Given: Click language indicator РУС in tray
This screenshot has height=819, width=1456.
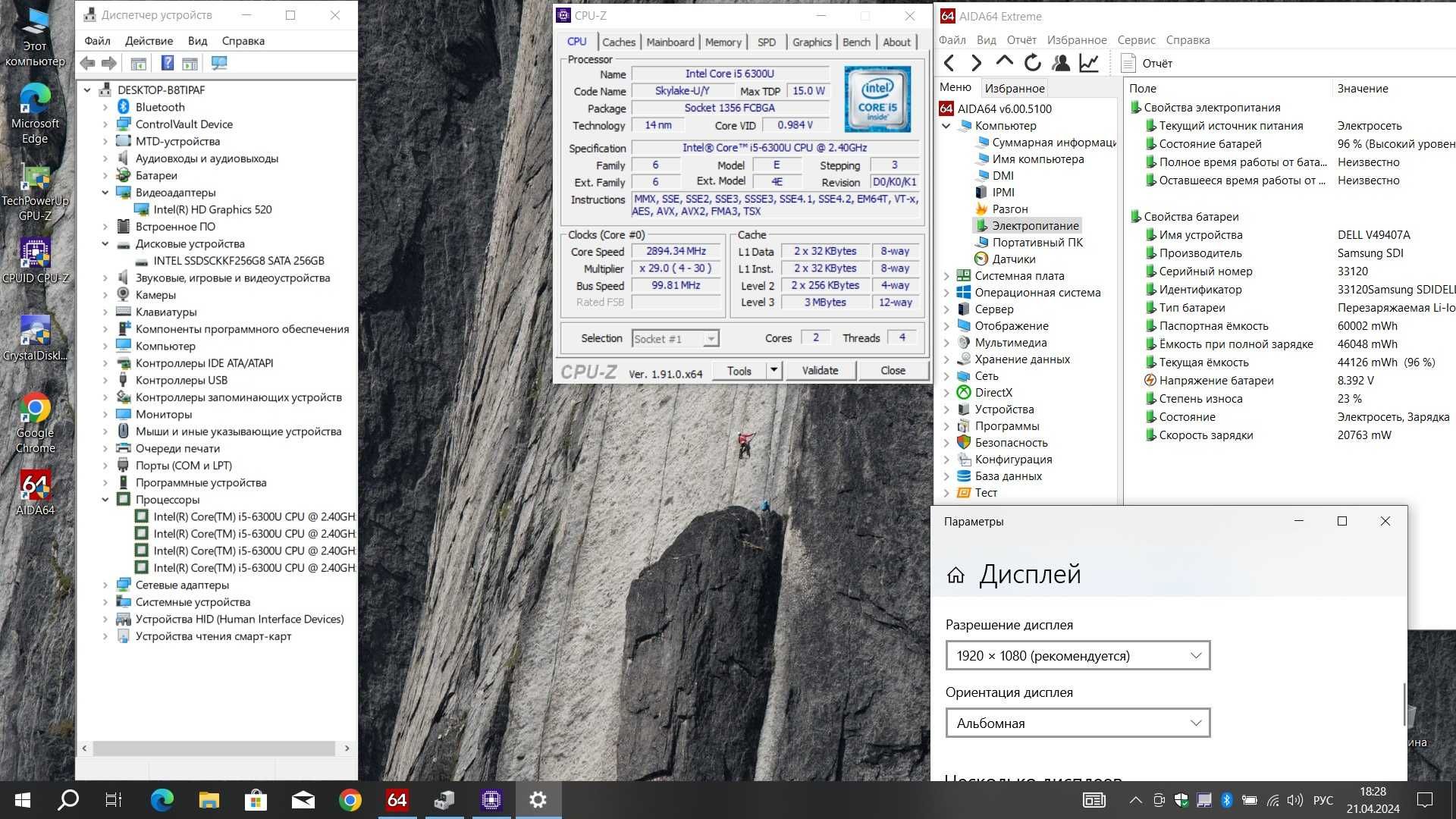Looking at the screenshot, I should point(1323,800).
